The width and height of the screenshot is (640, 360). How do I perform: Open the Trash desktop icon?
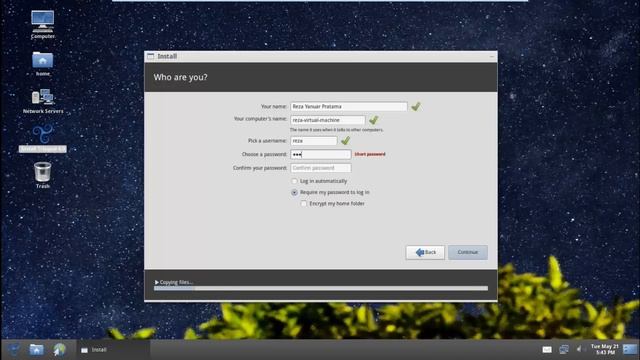pyautogui.click(x=42, y=175)
